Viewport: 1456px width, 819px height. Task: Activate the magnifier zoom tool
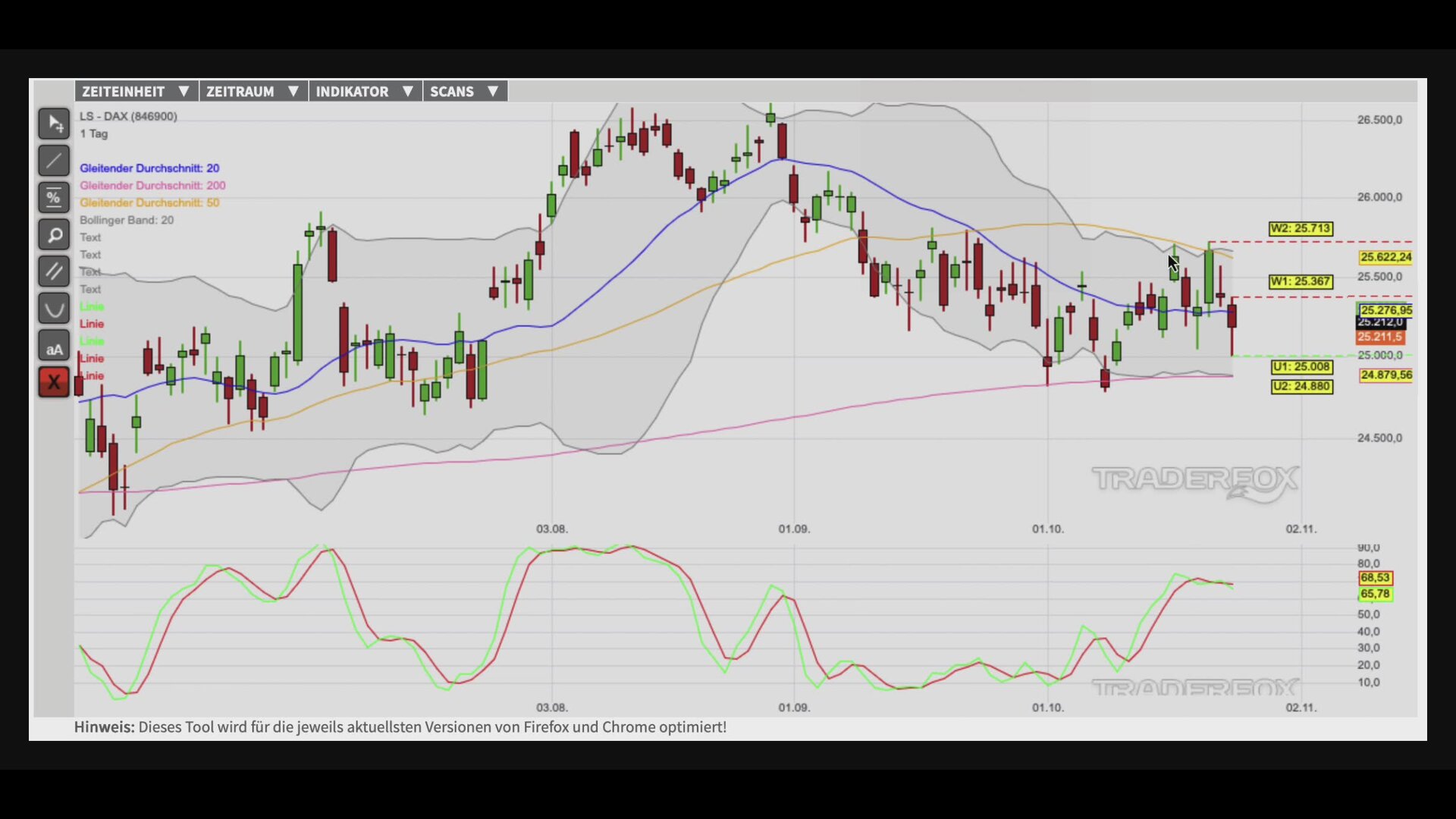click(54, 235)
